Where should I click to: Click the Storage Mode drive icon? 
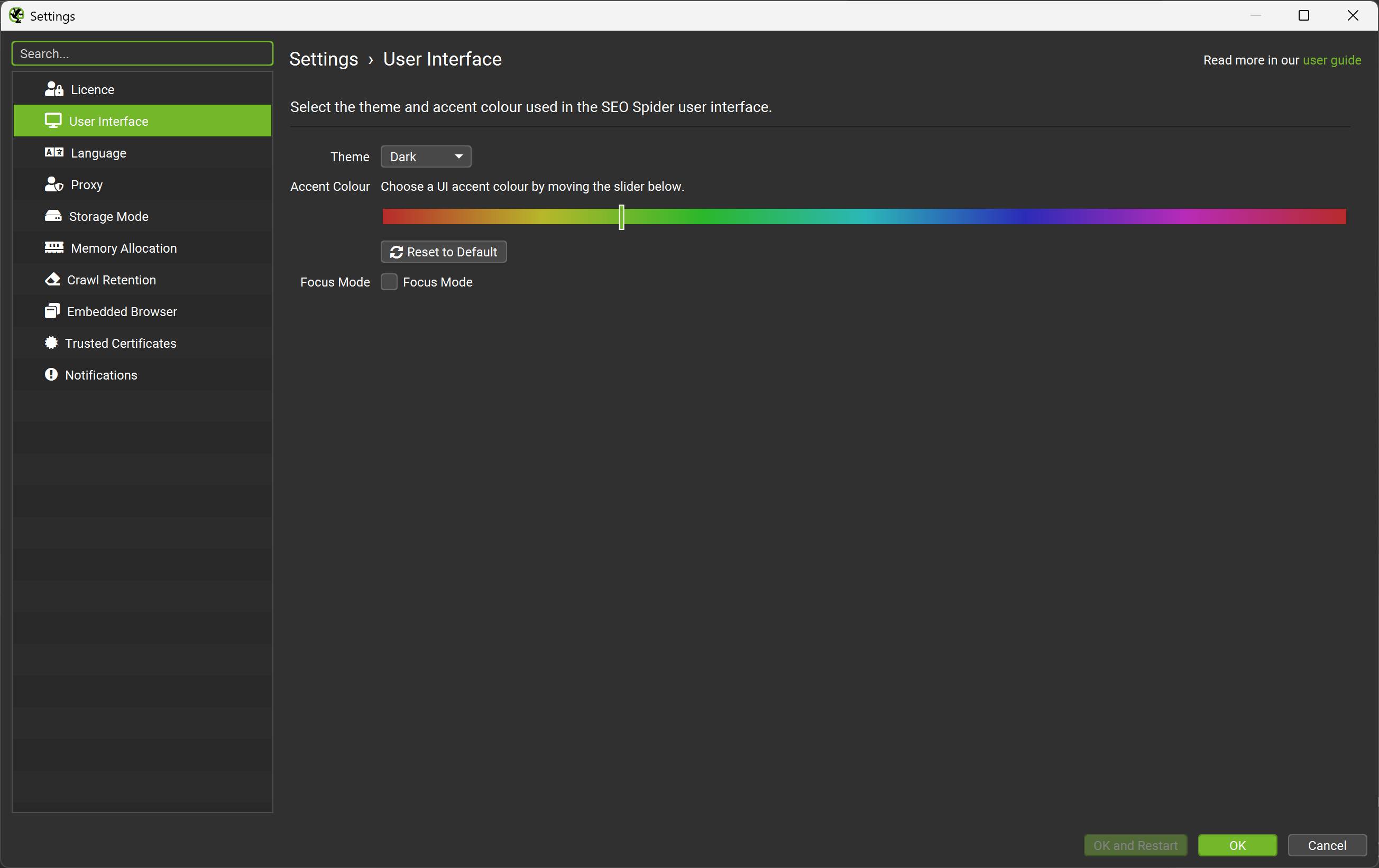[53, 216]
